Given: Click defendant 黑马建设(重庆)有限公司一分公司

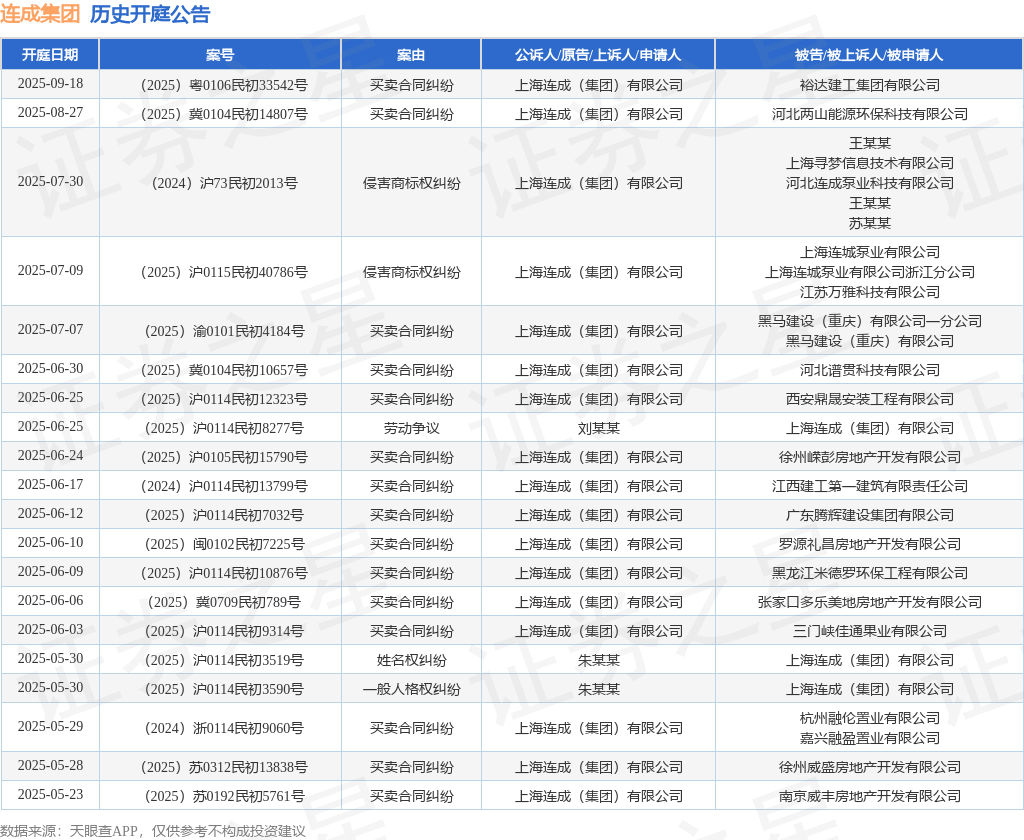Looking at the screenshot, I should [869, 321].
